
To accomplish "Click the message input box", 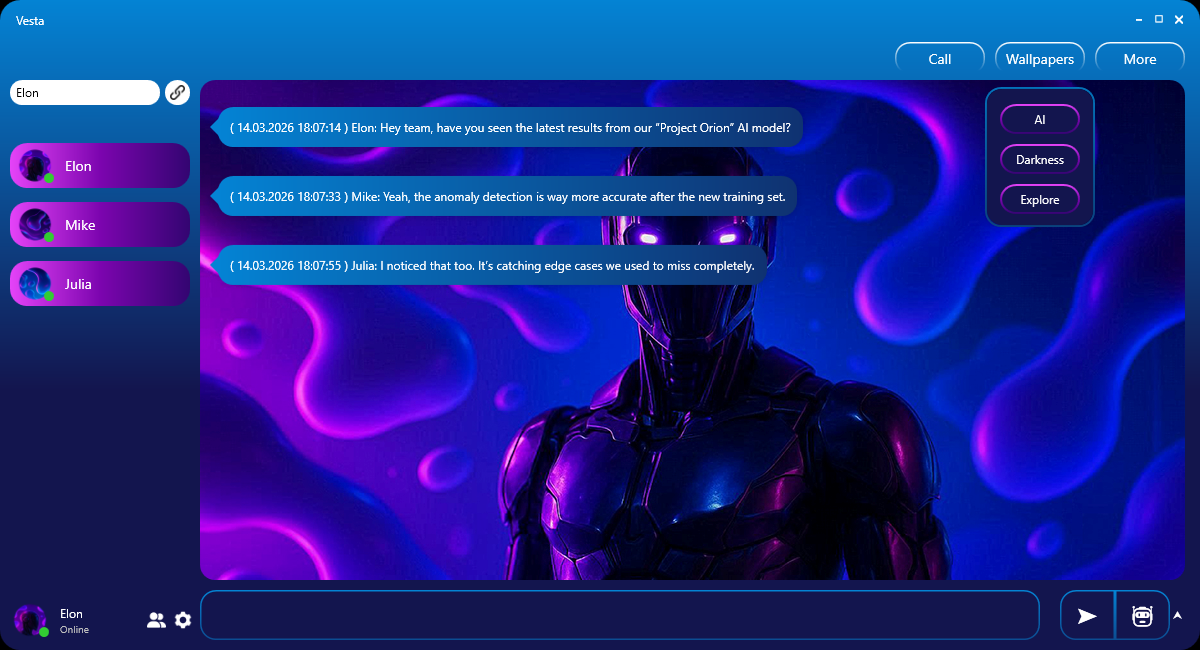I will tap(620, 615).
